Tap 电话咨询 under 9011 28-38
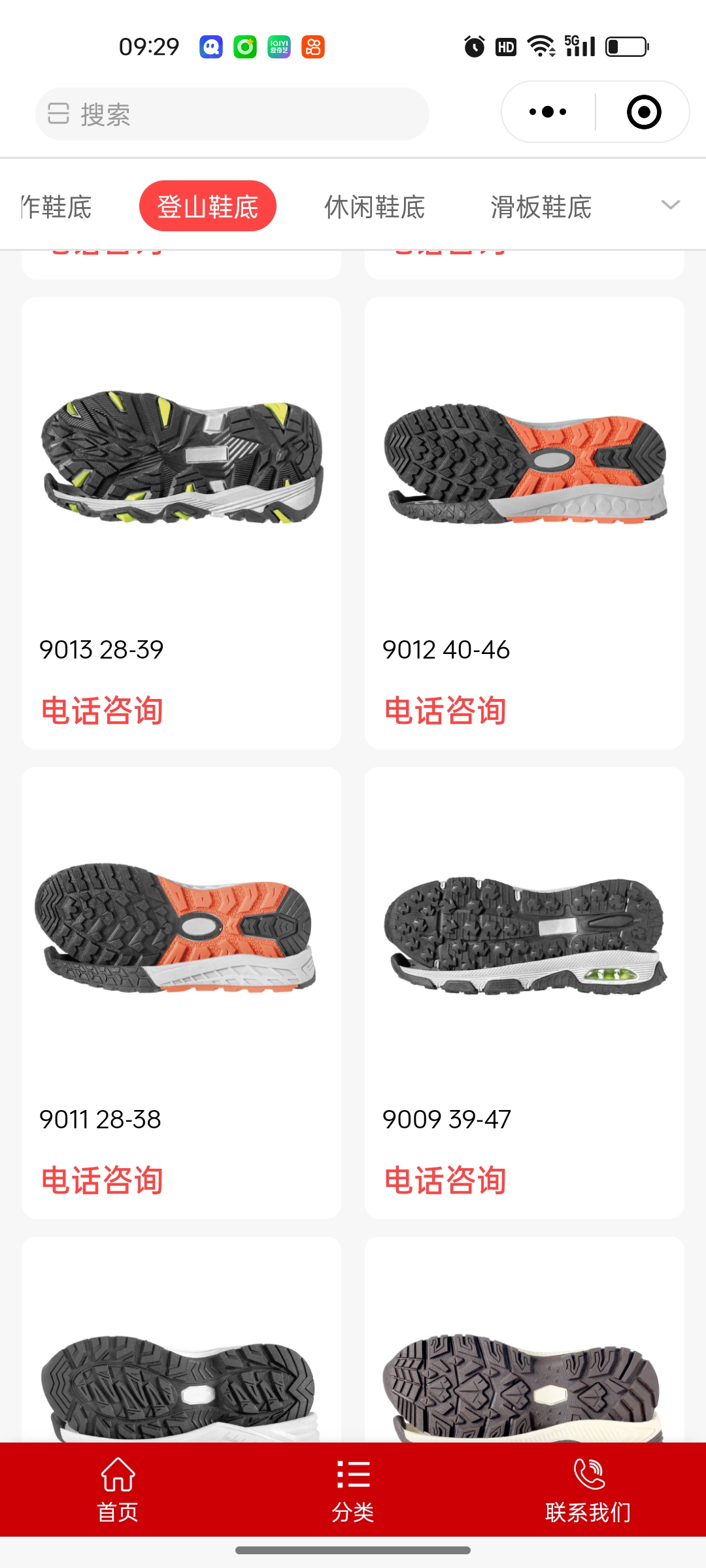The image size is (706, 1568). (x=102, y=1181)
